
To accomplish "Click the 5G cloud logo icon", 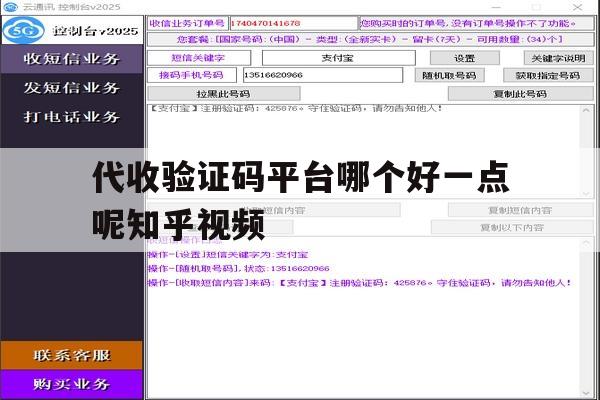I will [x=24, y=30].
